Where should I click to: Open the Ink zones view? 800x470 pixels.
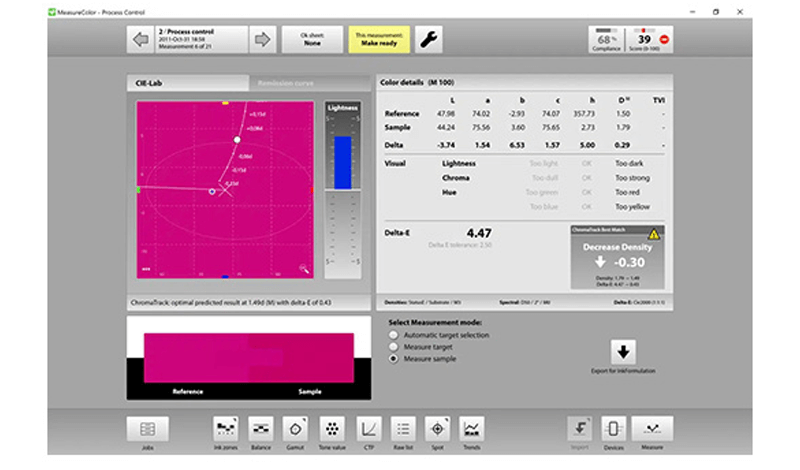(226, 429)
